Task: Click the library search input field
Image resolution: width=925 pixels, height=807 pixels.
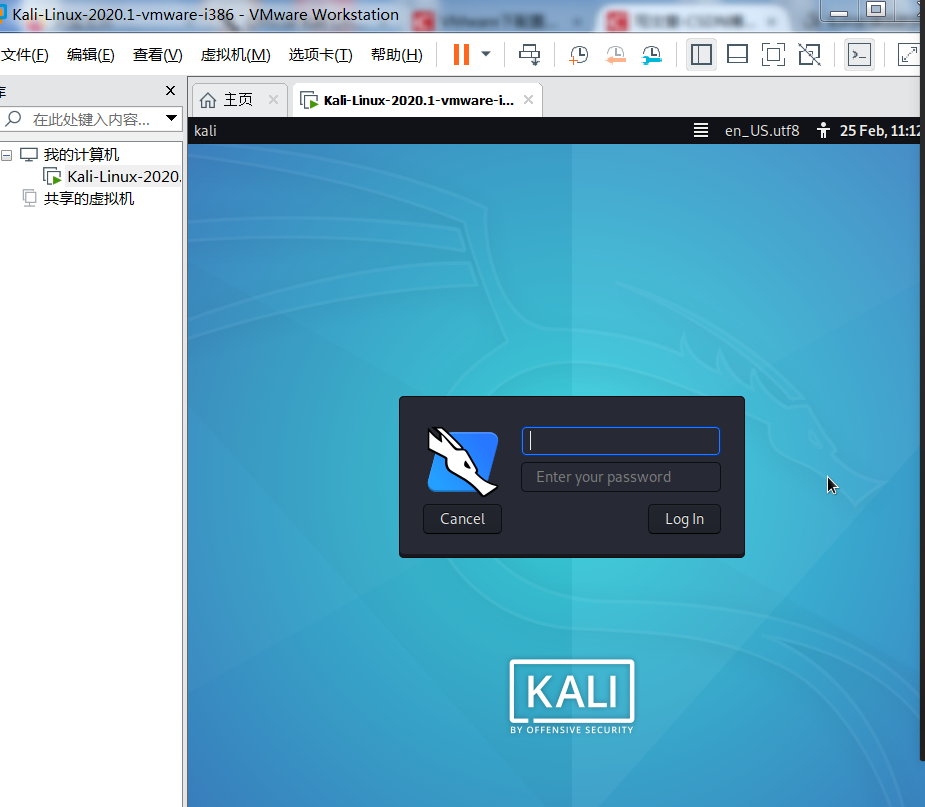Action: click(91, 119)
